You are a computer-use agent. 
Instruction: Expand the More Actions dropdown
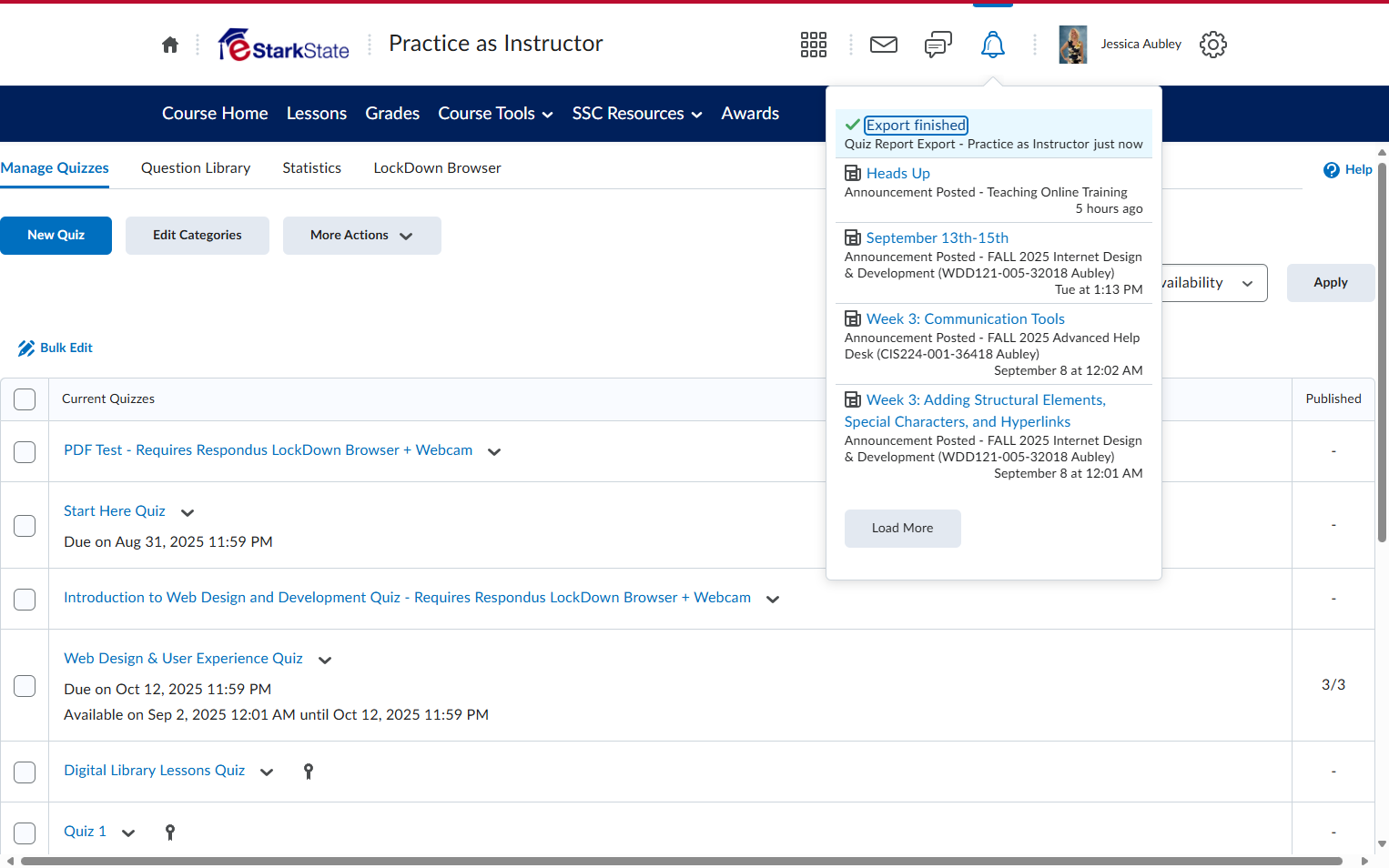pos(362,236)
